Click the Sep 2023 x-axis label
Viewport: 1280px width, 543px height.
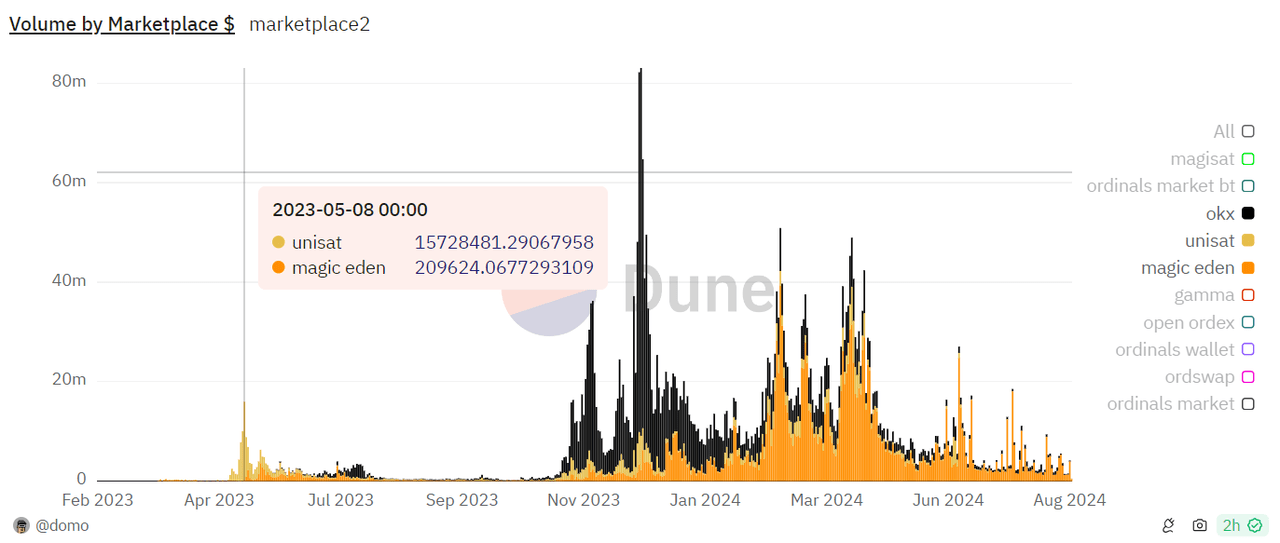tap(462, 499)
